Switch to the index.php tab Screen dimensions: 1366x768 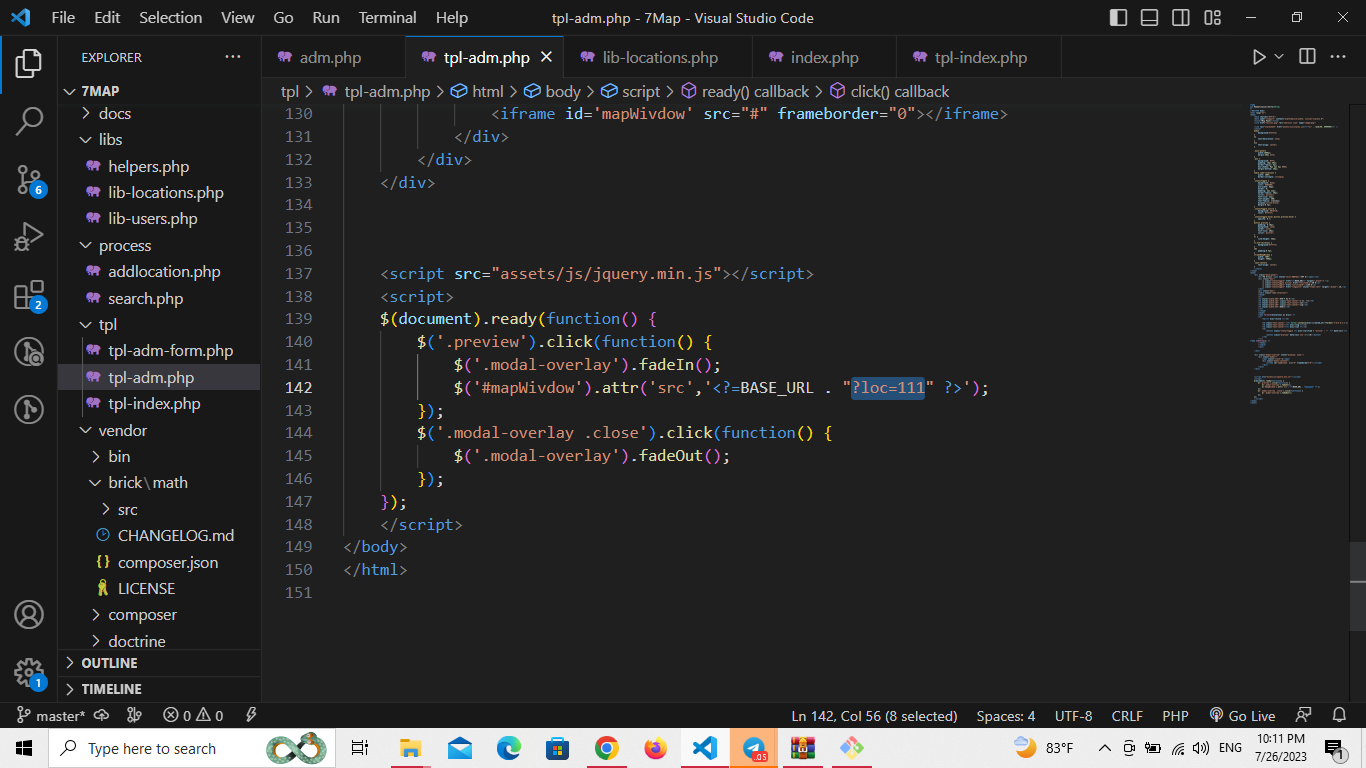click(x=824, y=57)
